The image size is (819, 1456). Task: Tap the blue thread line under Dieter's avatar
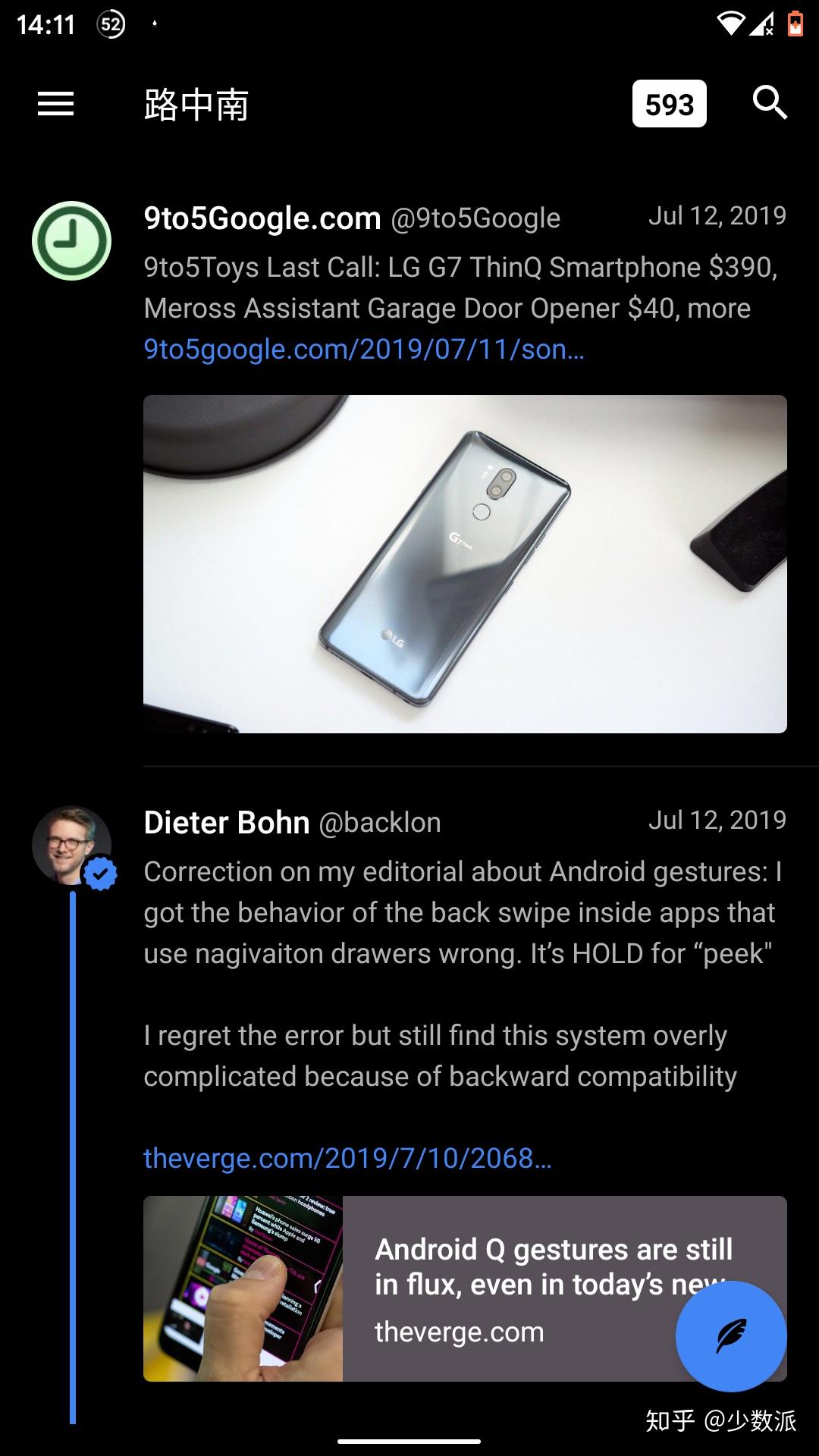tap(73, 1158)
